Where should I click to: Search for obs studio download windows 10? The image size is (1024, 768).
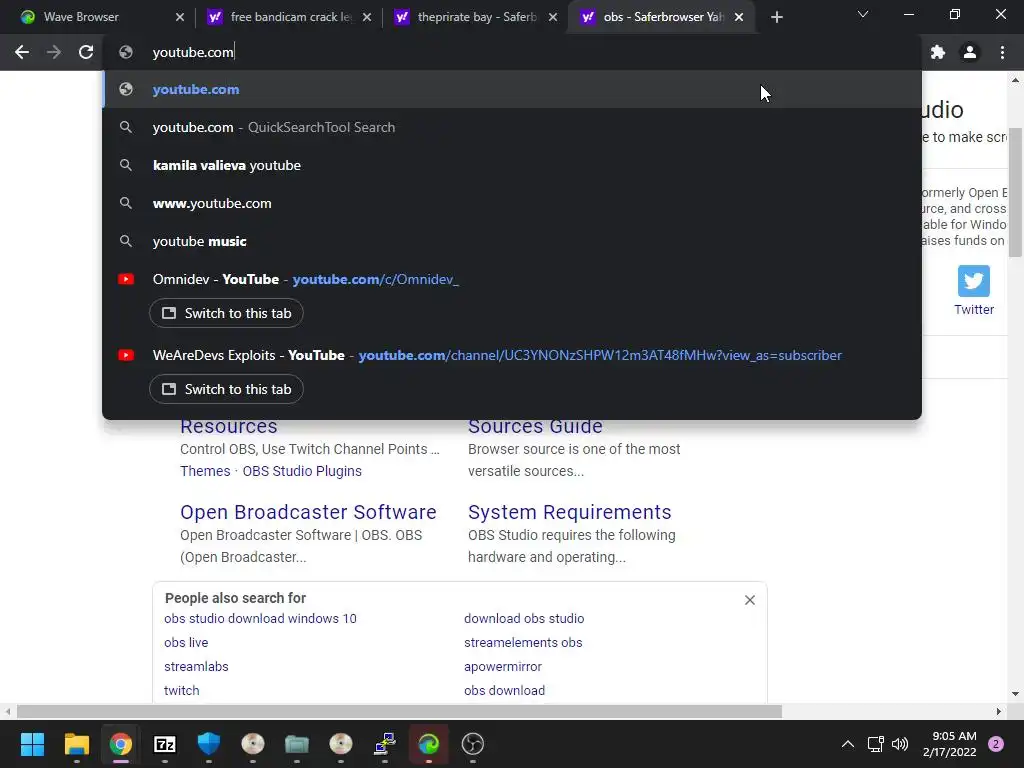point(260,618)
